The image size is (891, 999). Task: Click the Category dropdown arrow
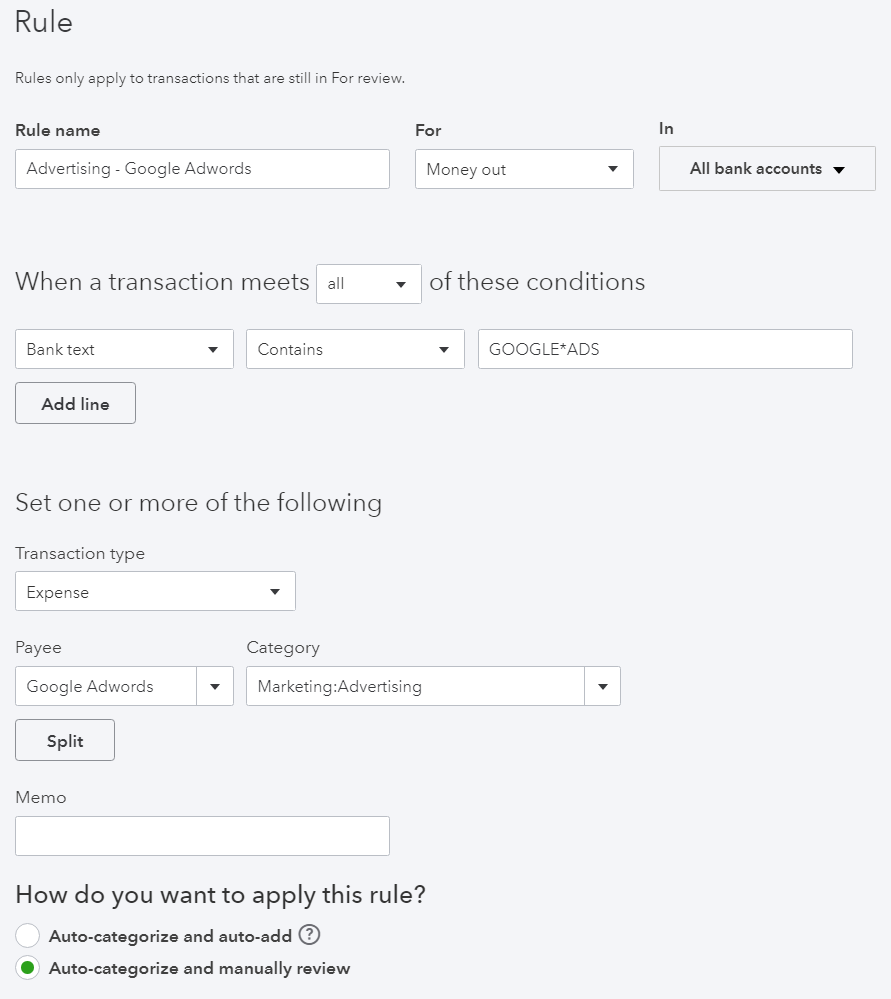602,686
